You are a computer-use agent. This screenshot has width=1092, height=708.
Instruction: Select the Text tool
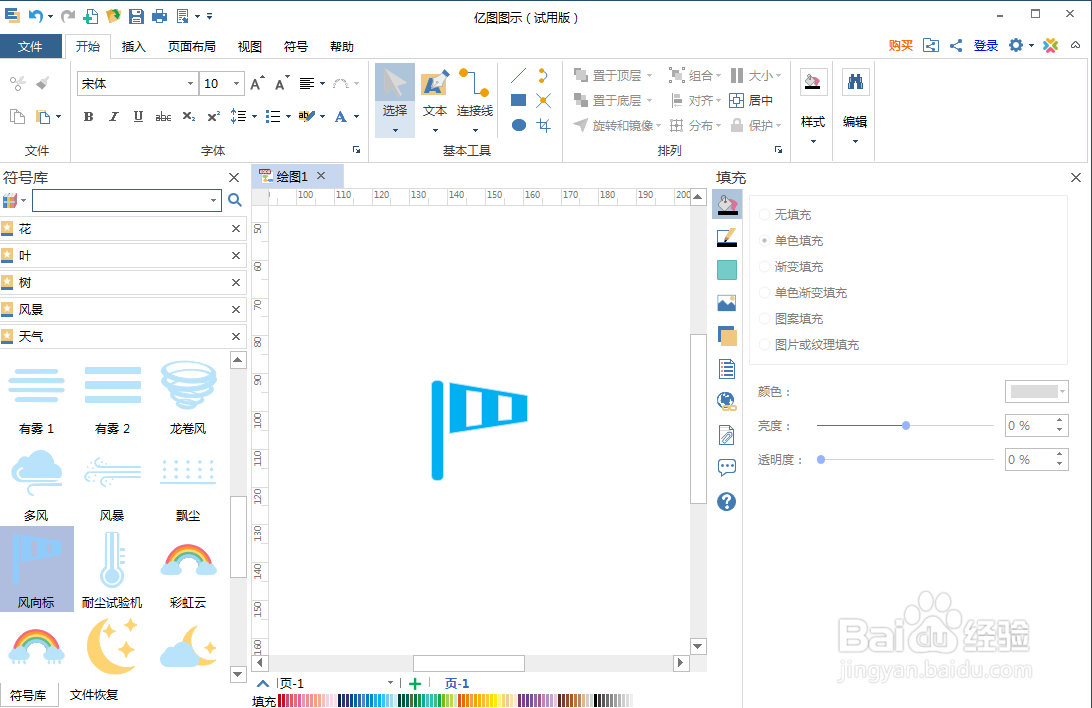click(x=435, y=99)
